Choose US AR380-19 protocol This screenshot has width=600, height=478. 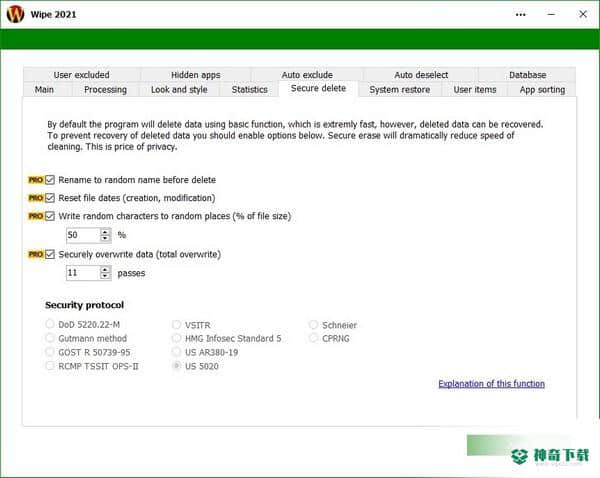[176, 352]
